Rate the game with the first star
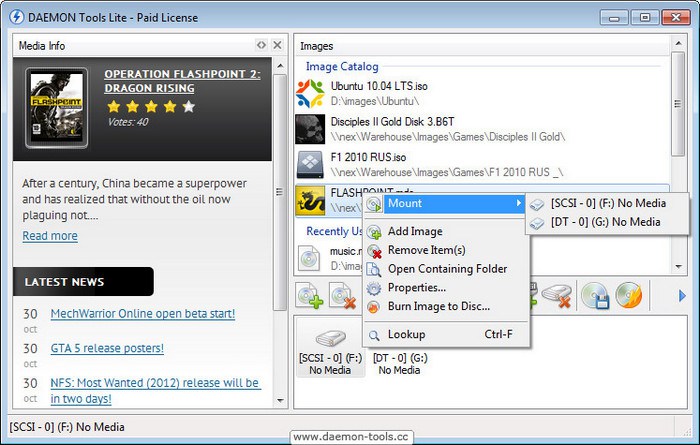The height and width of the screenshot is (445, 700). pyautogui.click(x=114, y=107)
